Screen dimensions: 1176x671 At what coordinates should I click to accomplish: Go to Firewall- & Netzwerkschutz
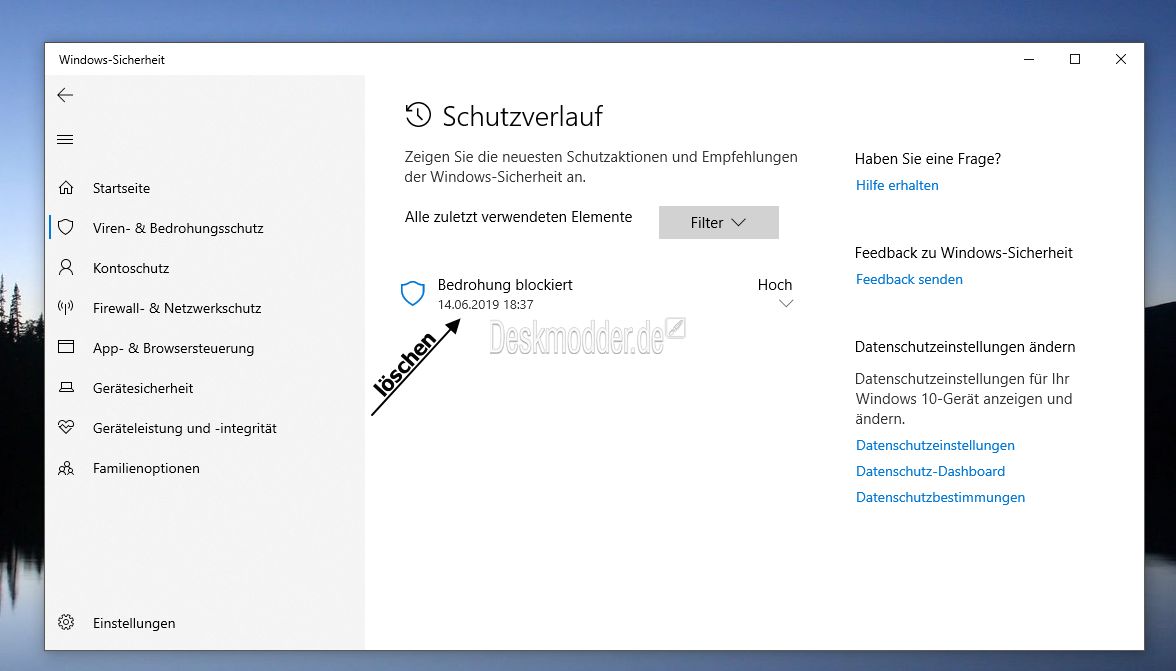(x=177, y=308)
